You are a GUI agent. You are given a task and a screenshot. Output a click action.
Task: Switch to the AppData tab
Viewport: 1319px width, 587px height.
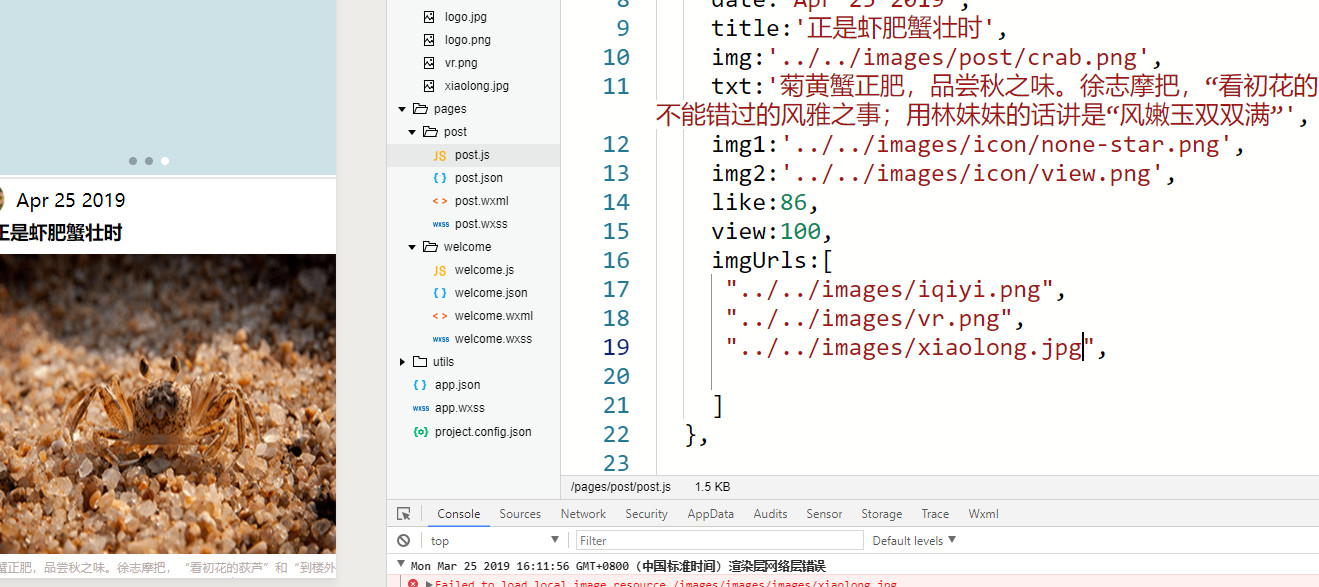pos(710,514)
